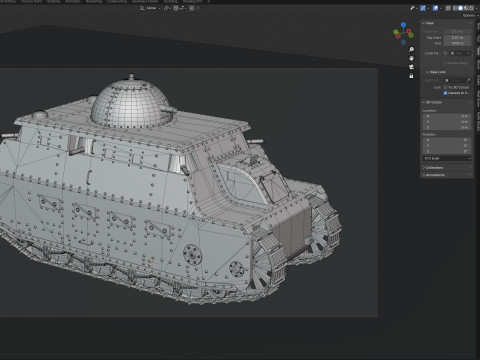Collapse the 3D Cursor panel section
This screenshot has width=480, height=360.
432,102
